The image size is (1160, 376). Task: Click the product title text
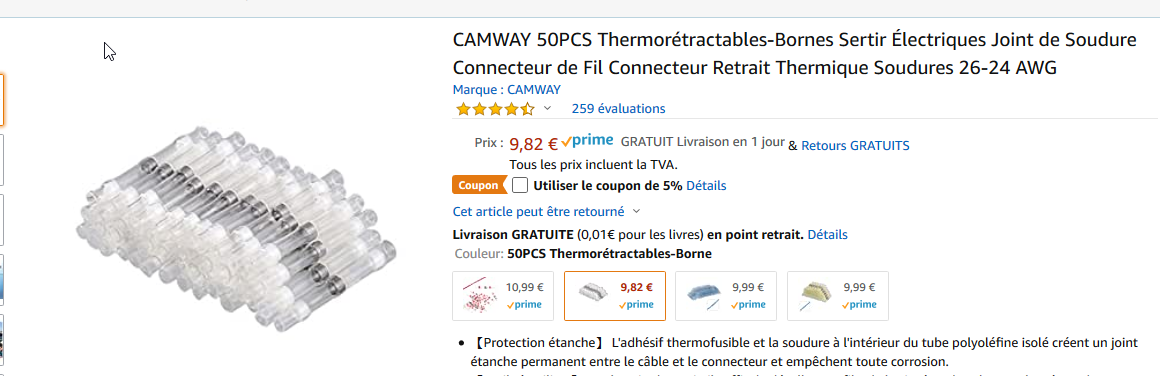[795, 53]
